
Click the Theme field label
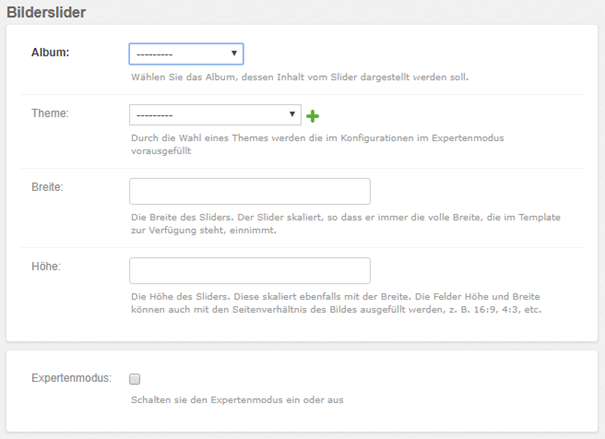50,114
